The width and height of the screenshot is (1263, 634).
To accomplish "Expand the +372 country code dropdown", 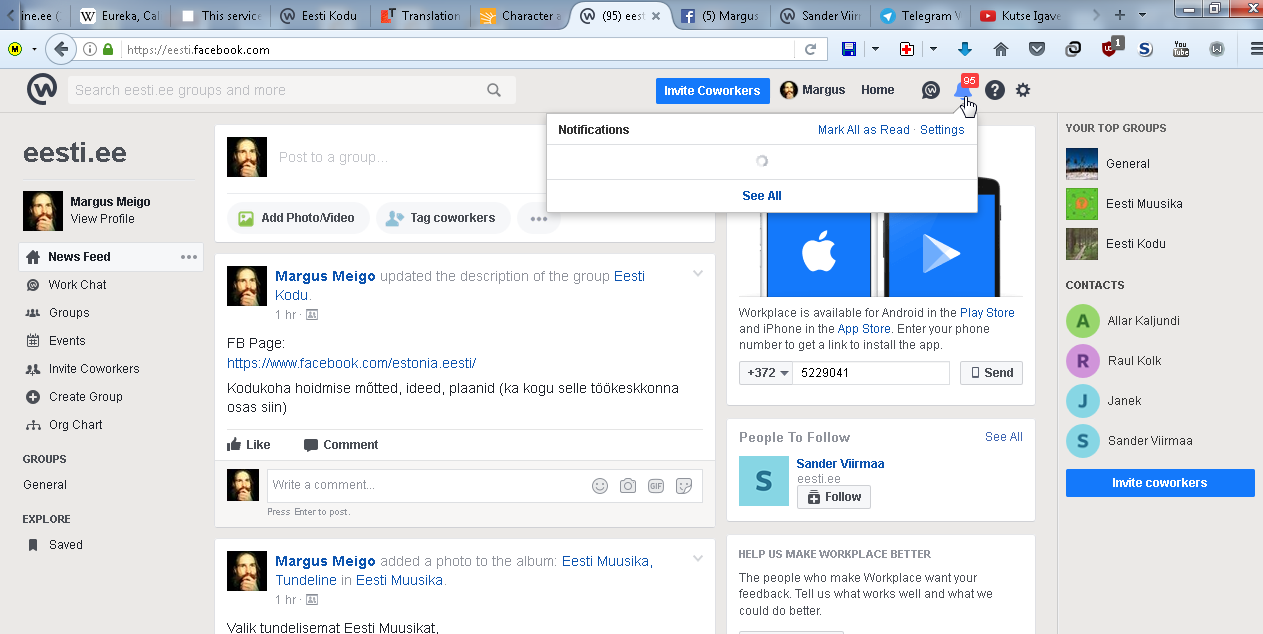I will (x=766, y=373).
